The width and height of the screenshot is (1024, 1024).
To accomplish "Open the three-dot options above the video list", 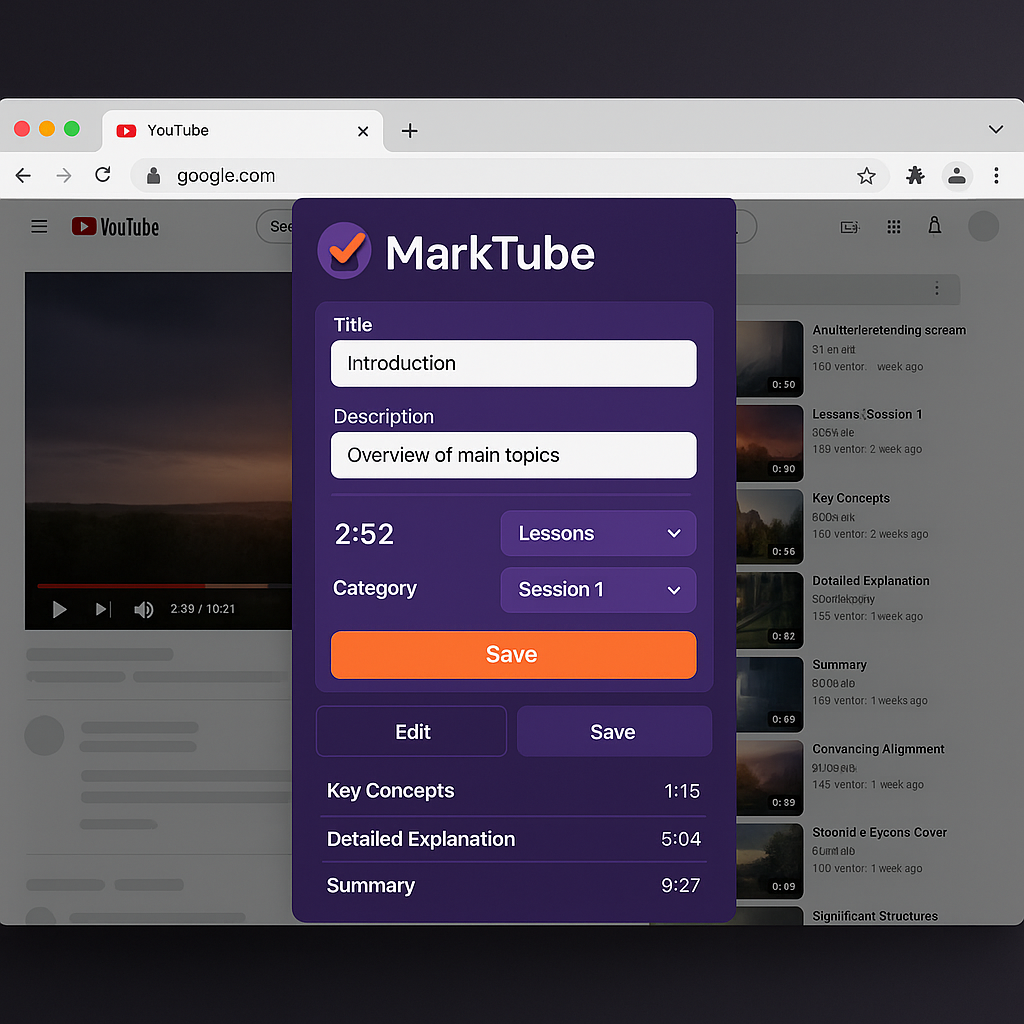I will pos(936,289).
